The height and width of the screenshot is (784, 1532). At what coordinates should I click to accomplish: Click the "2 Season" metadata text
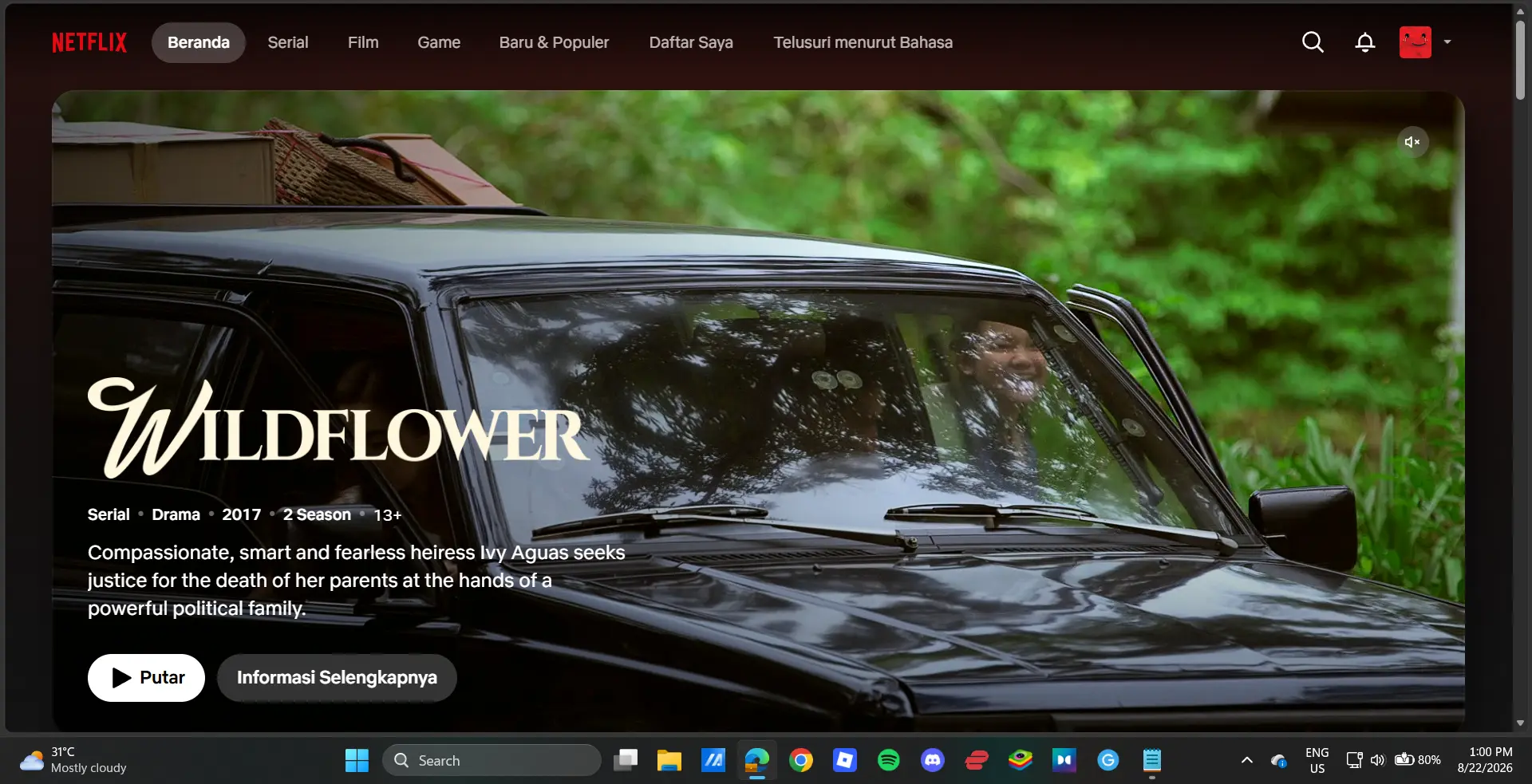click(317, 515)
